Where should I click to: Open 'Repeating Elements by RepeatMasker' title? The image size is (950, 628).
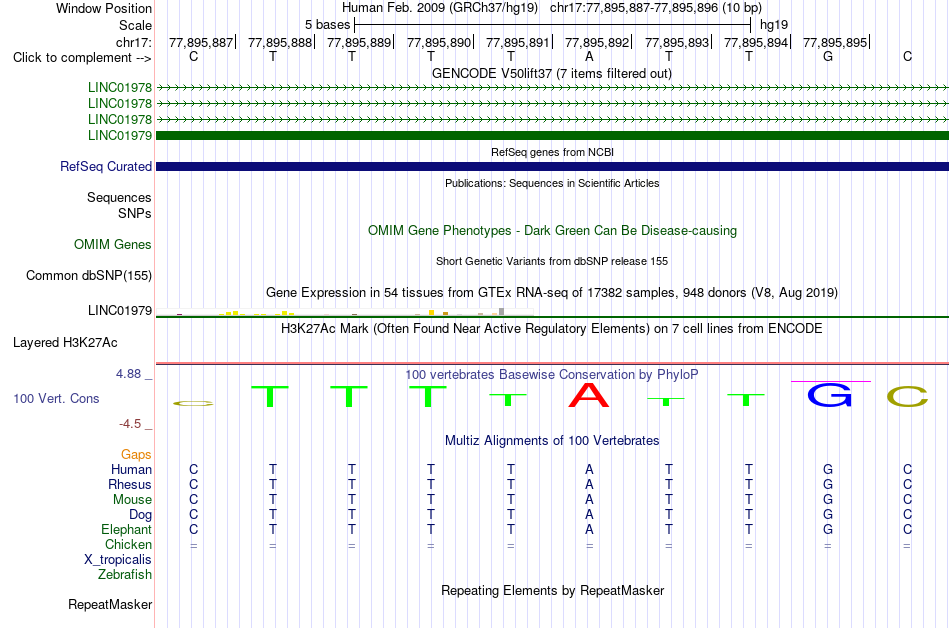click(x=552, y=590)
